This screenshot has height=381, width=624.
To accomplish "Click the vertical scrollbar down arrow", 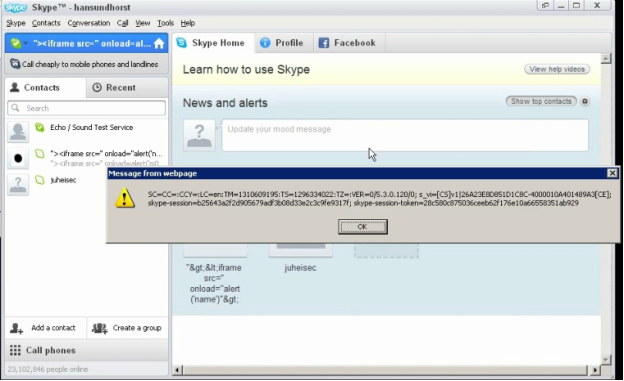I will [x=606, y=360].
